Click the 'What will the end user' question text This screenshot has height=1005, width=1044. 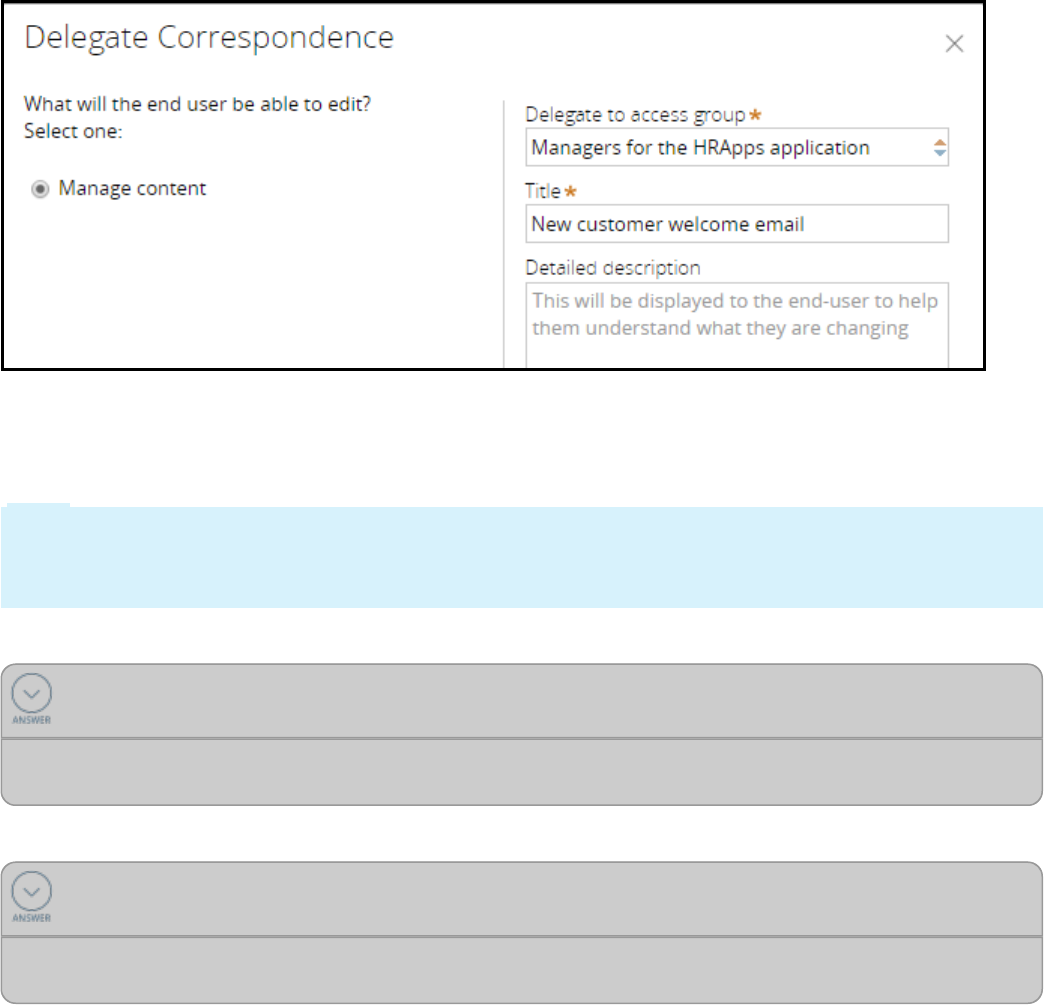[x=189, y=103]
